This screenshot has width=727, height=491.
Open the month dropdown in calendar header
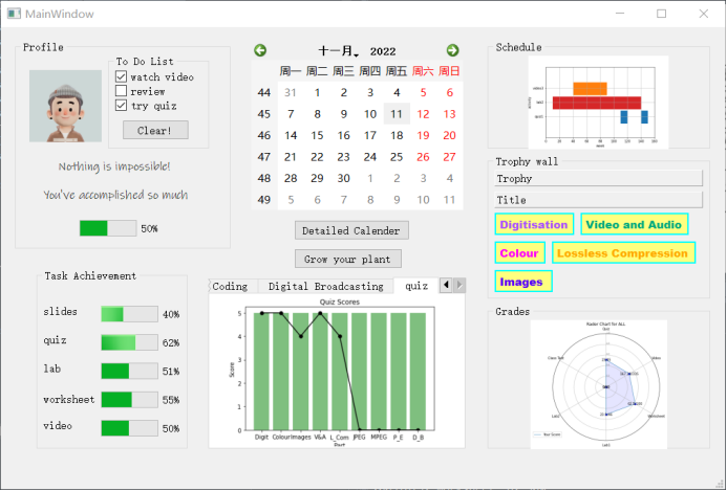pos(339,51)
